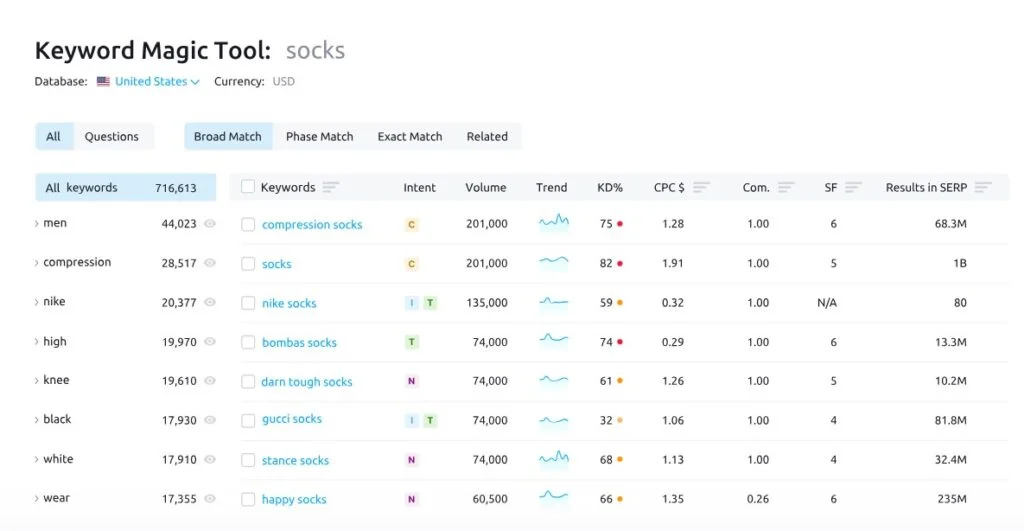Click the N intent badge for stance socks

click(x=411, y=460)
